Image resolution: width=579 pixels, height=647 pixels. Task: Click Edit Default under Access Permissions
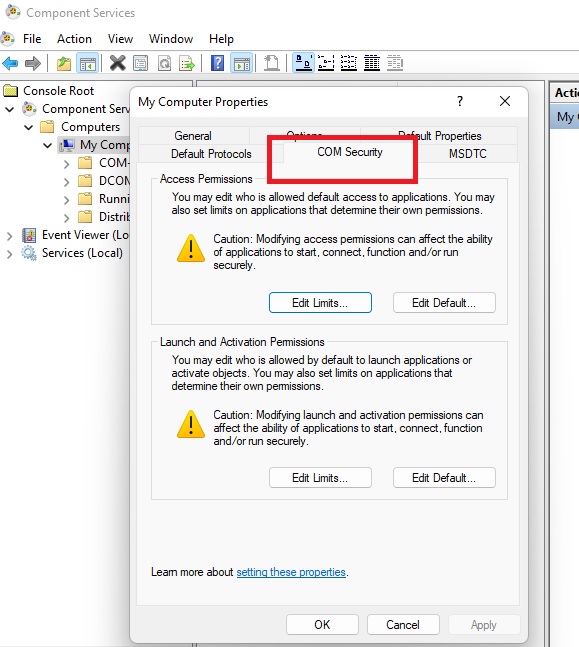pos(444,303)
